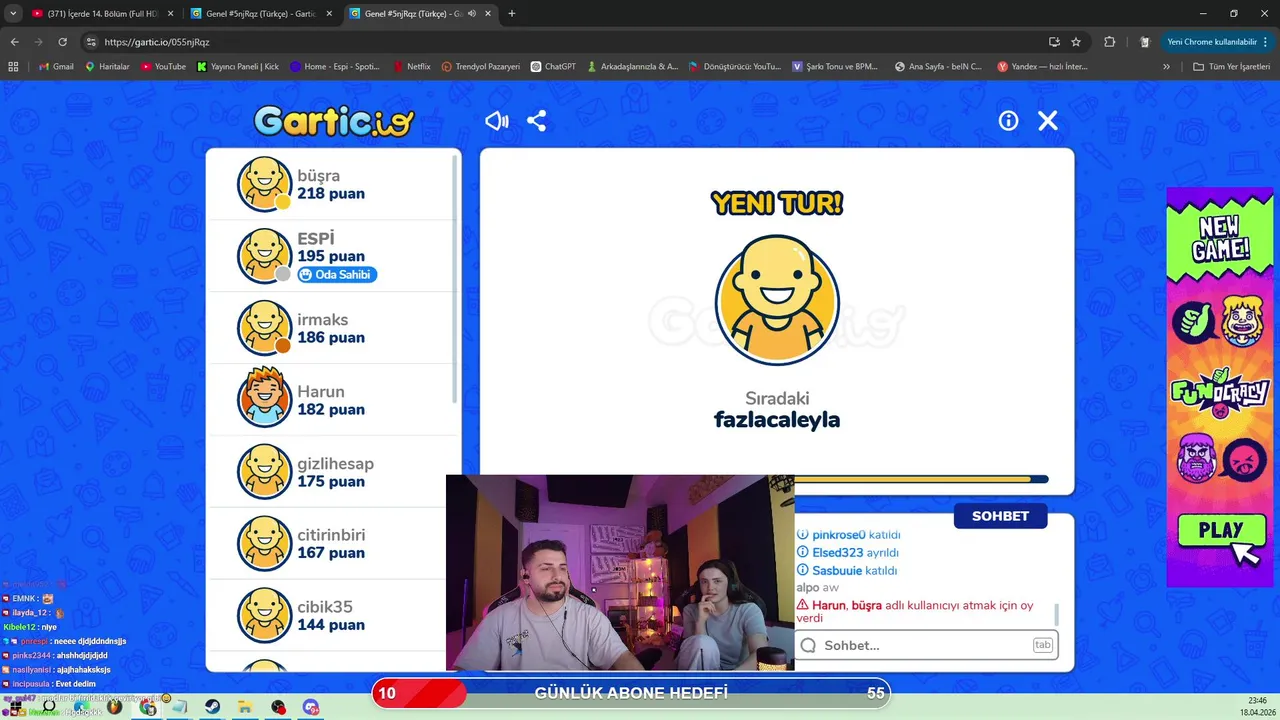Image resolution: width=1280 pixels, height=720 pixels.
Task: Open the room info icon
Action: tap(1008, 121)
